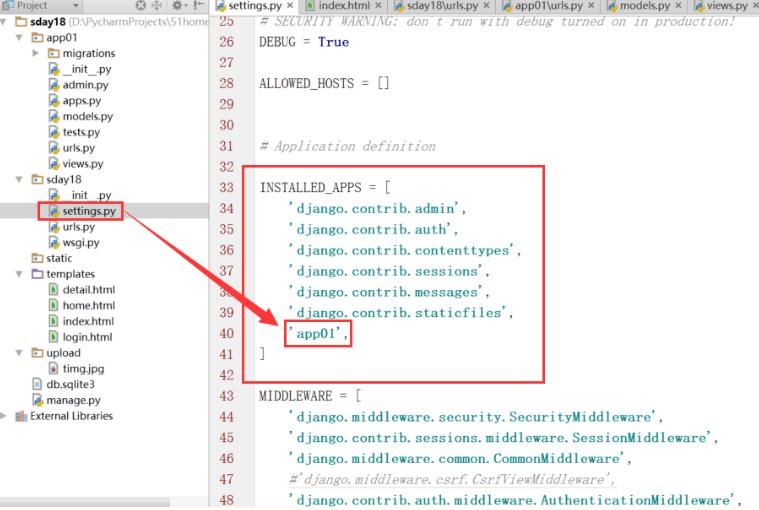Image resolution: width=759 pixels, height=510 pixels.
Task: Click the collapse all icon in Project panel
Action: click(156, 5)
